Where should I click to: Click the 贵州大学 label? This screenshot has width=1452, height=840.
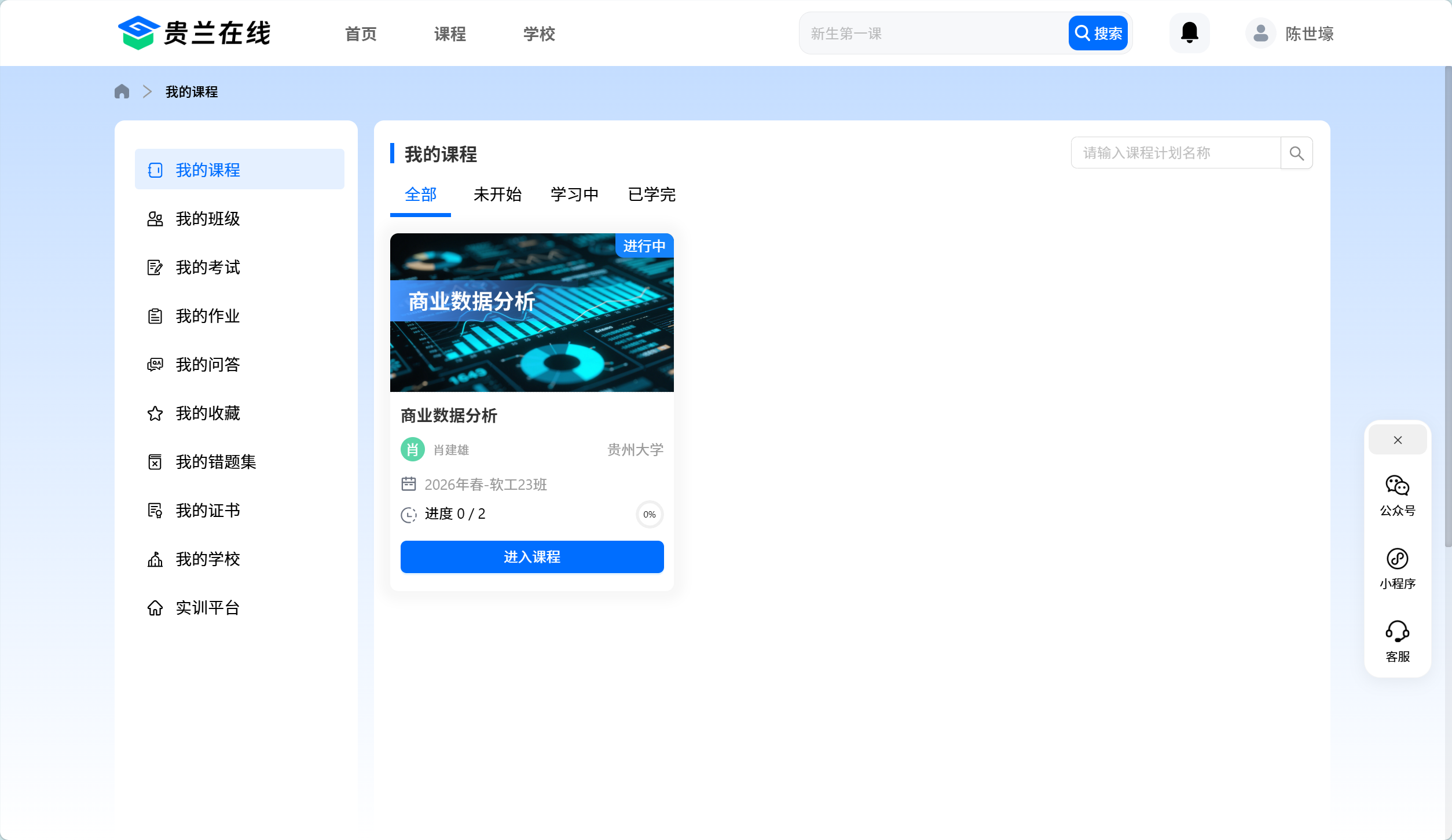[x=635, y=450]
